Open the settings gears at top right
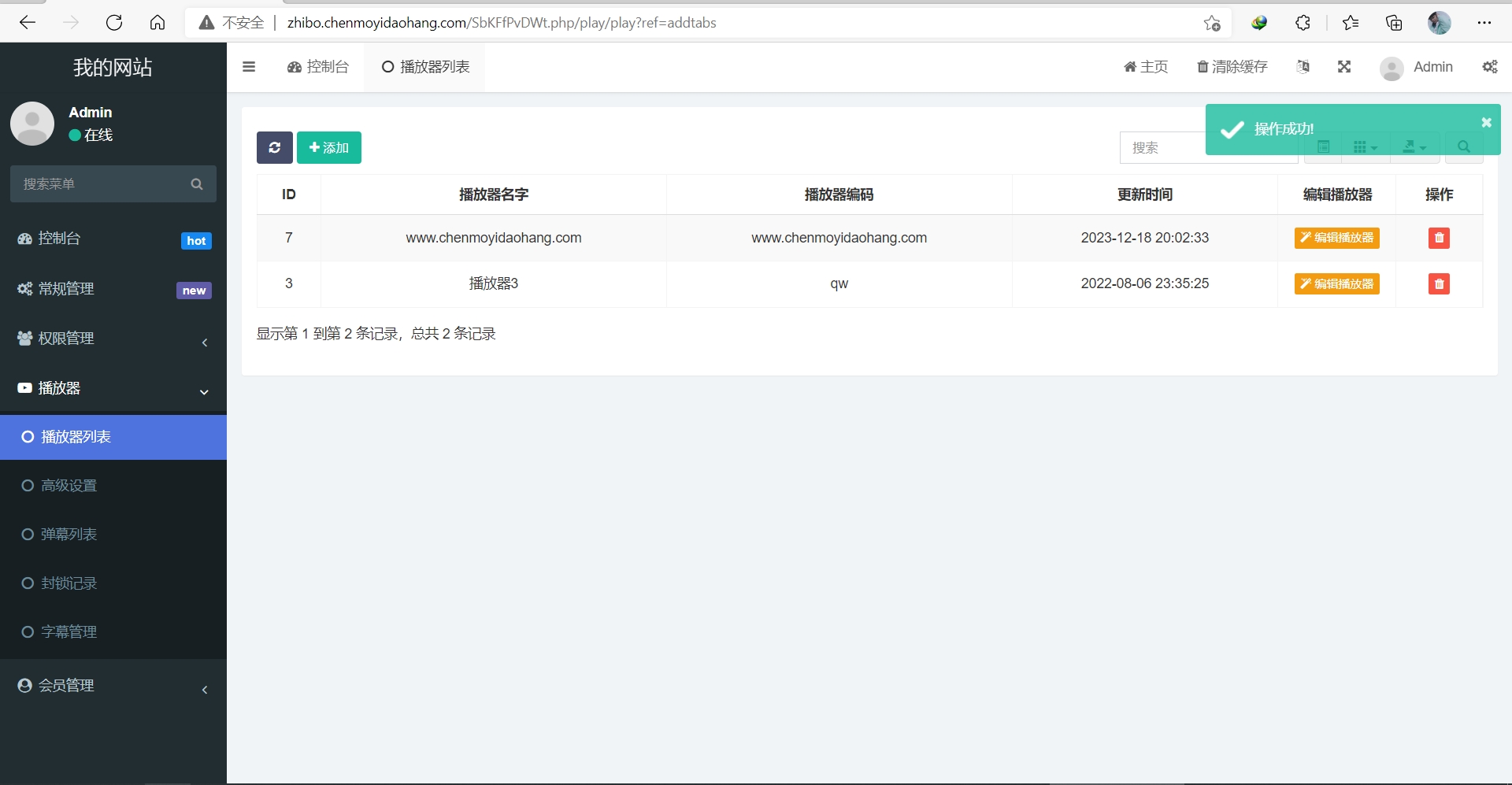The width and height of the screenshot is (1512, 785). (1489, 67)
